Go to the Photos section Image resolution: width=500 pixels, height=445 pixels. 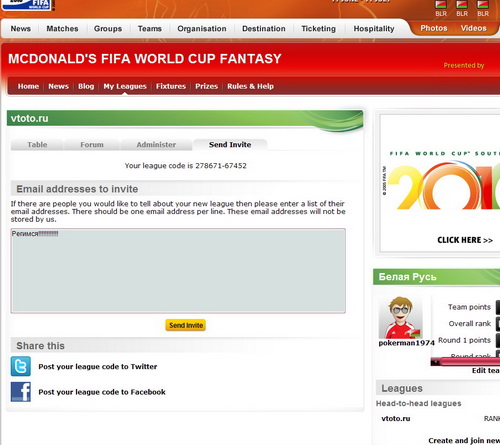(x=434, y=28)
